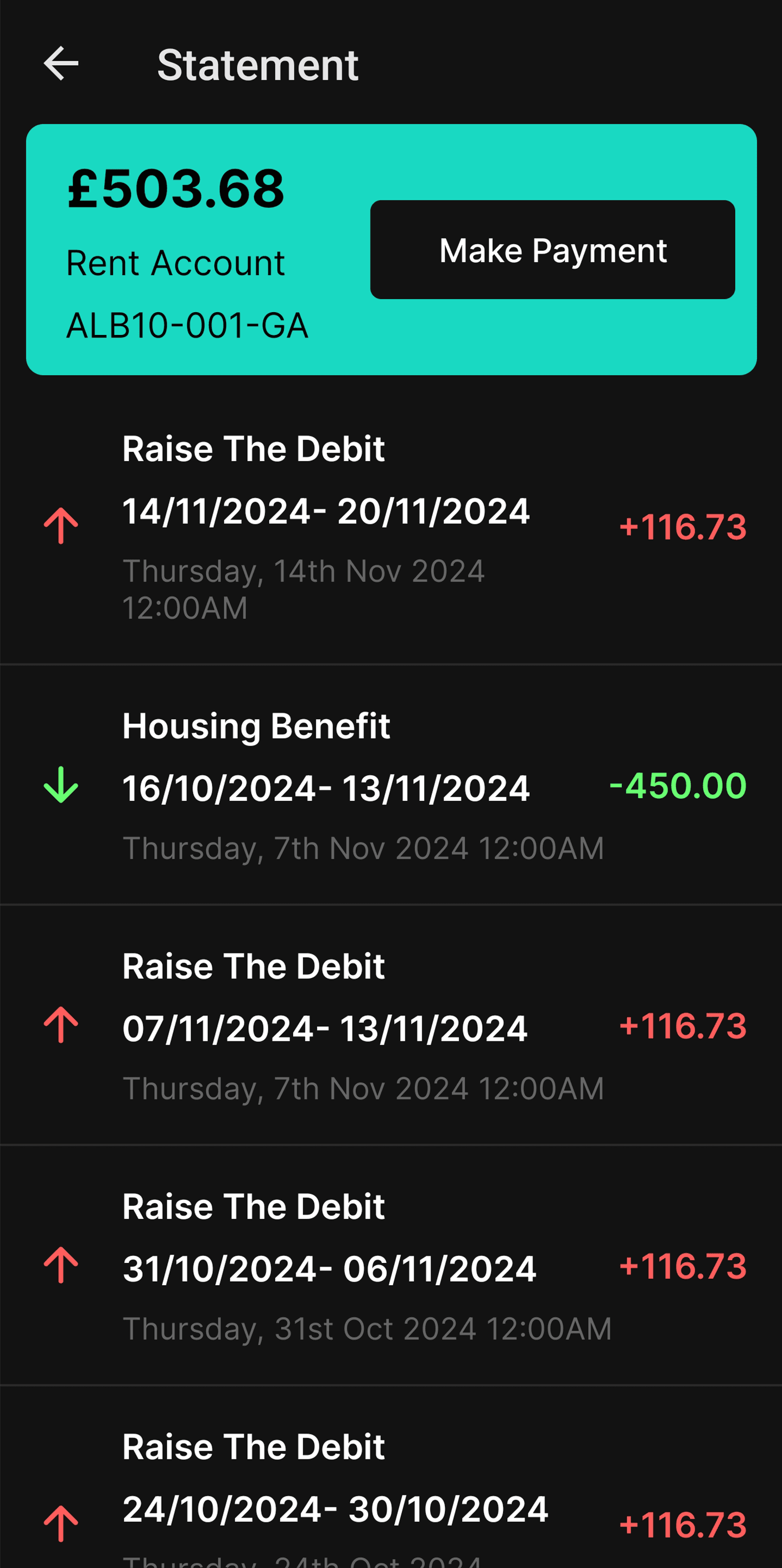Tap red up arrow for 07/11/2024 debit
The height and width of the screenshot is (1568, 782).
pos(61,1025)
